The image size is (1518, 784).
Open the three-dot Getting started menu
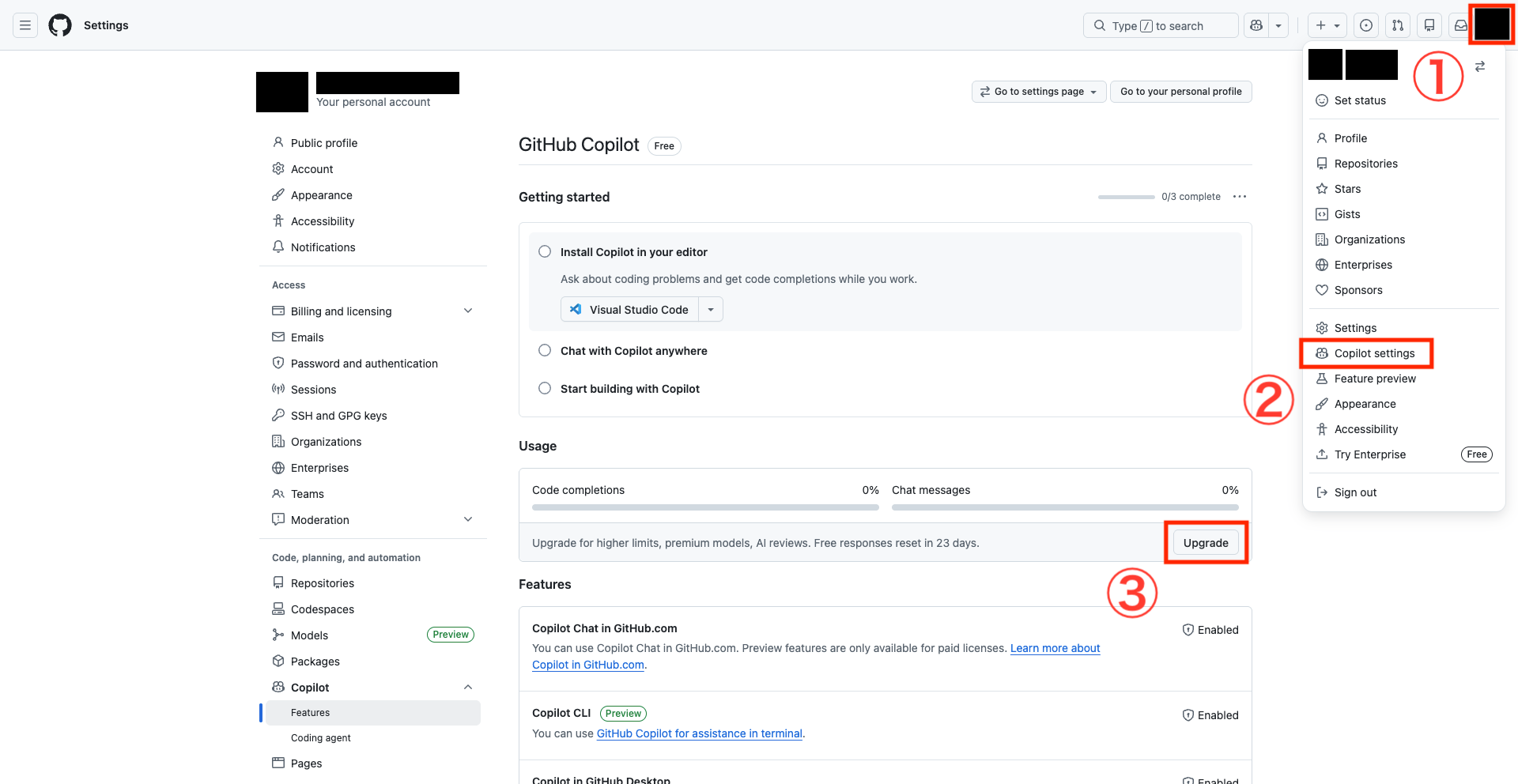(x=1240, y=197)
